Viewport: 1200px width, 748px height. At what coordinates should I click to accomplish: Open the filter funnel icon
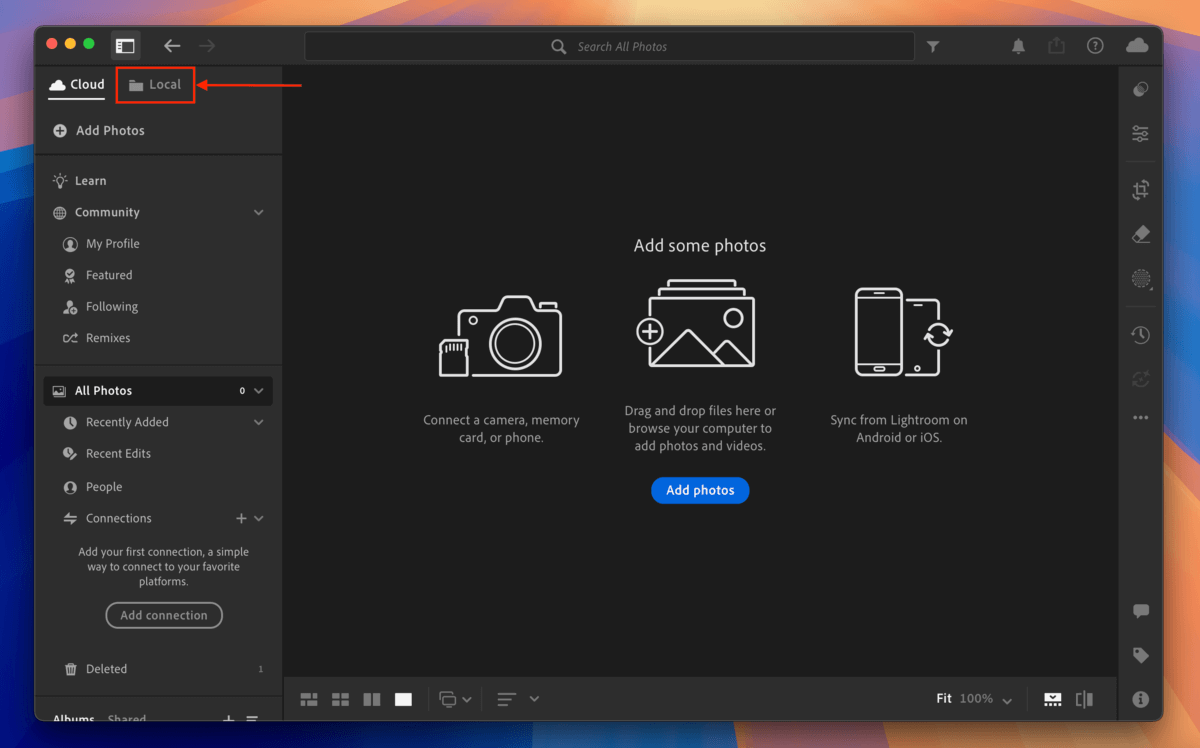(933, 46)
